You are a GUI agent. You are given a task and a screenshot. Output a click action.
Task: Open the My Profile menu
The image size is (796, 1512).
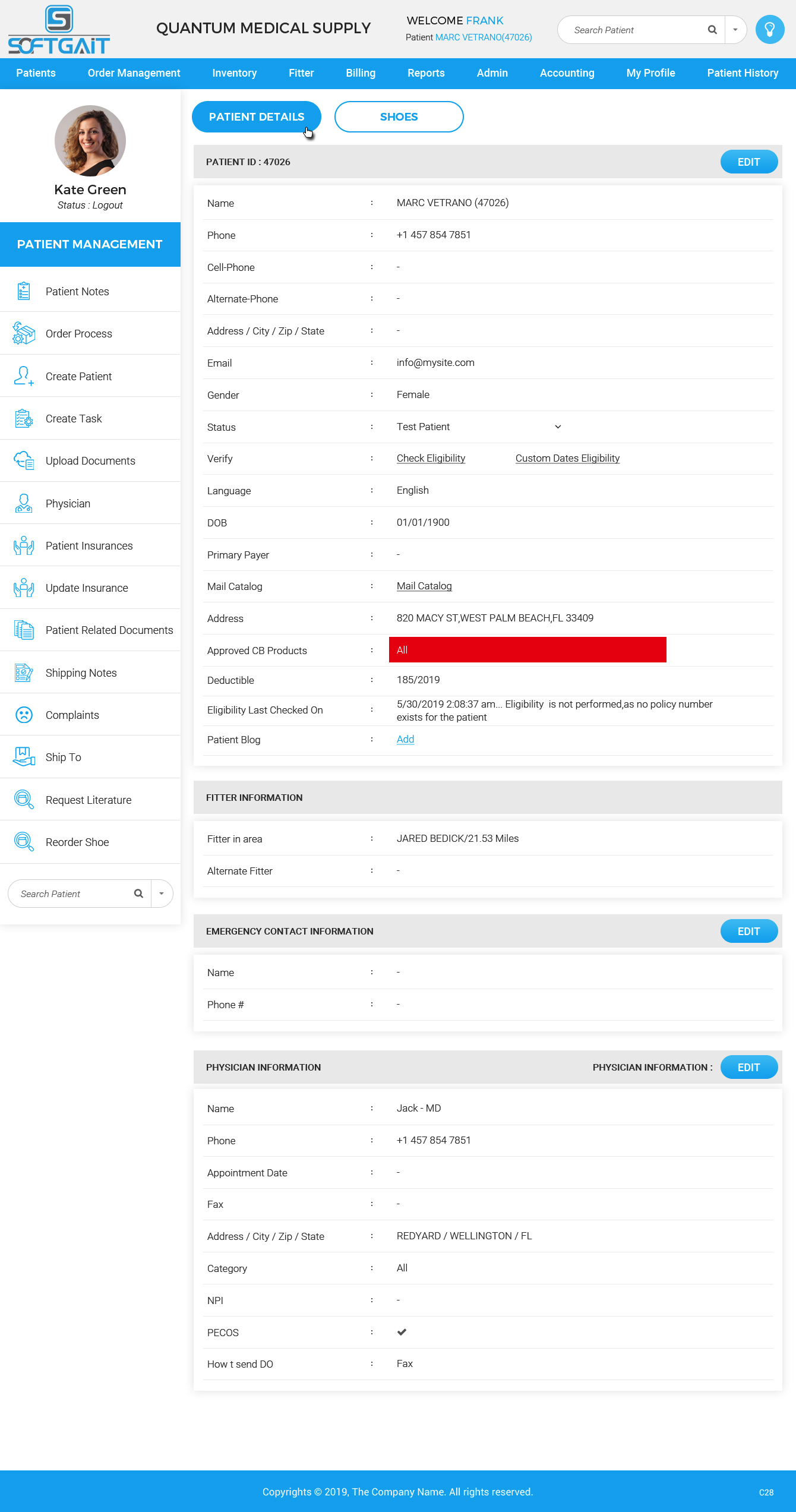click(650, 73)
